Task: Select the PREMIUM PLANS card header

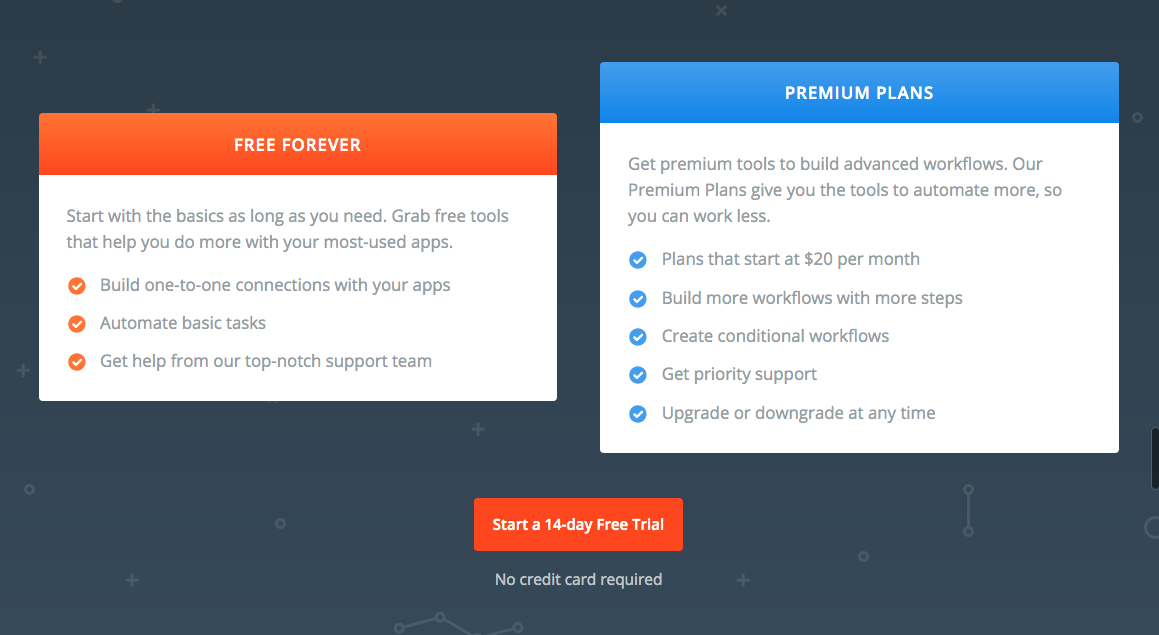Action: coord(859,92)
